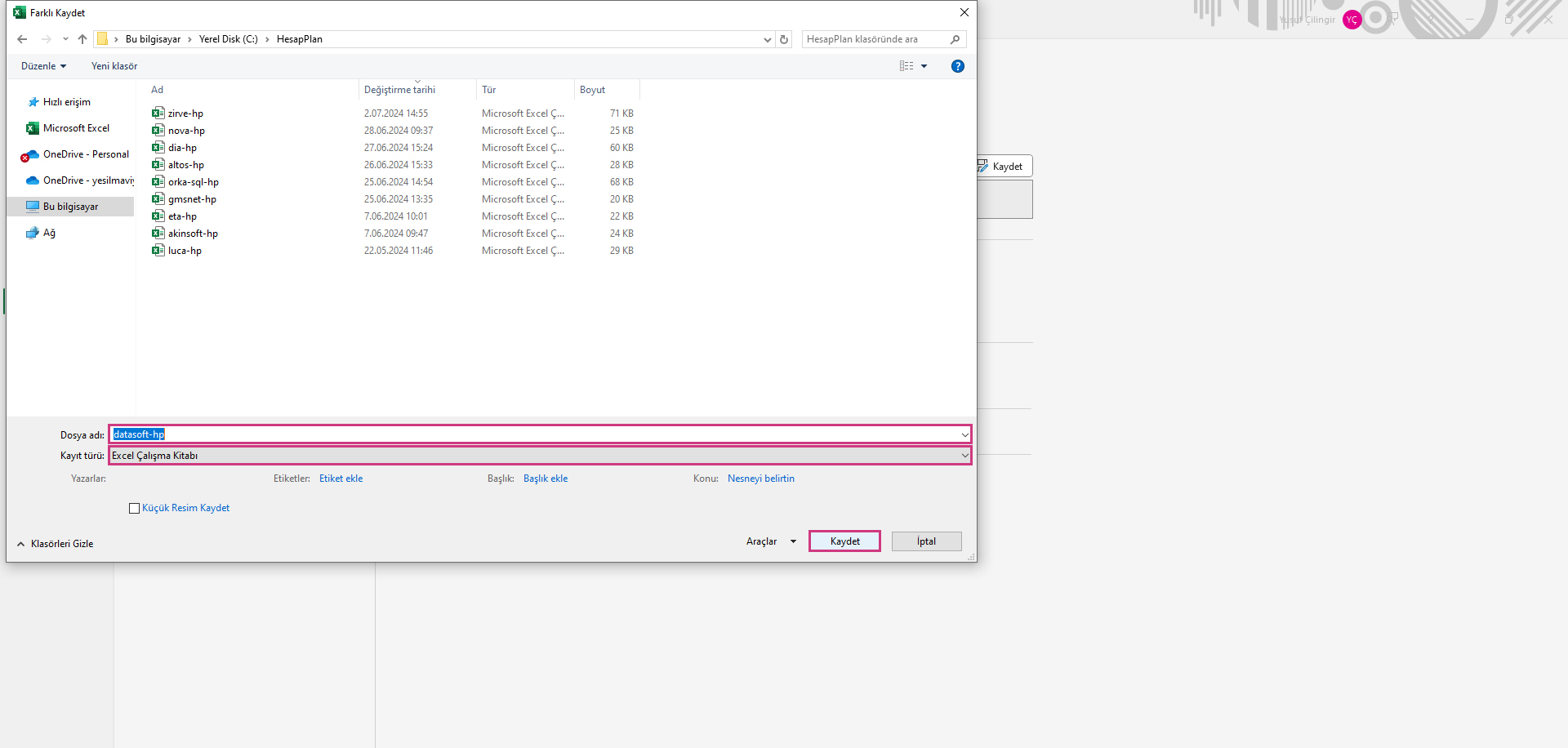The width and height of the screenshot is (1568, 748).
Task: Enable Küçük Resim Kaydet checkbox
Action: [135, 509]
